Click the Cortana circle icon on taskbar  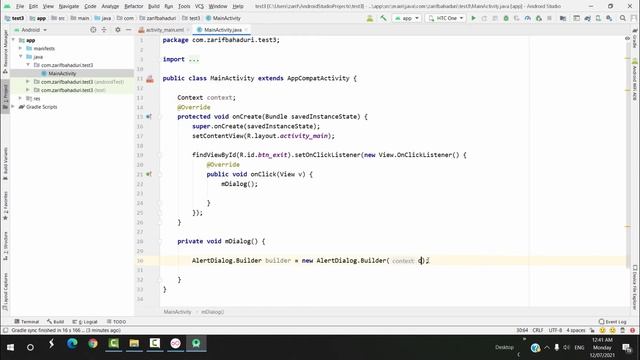click(30, 347)
